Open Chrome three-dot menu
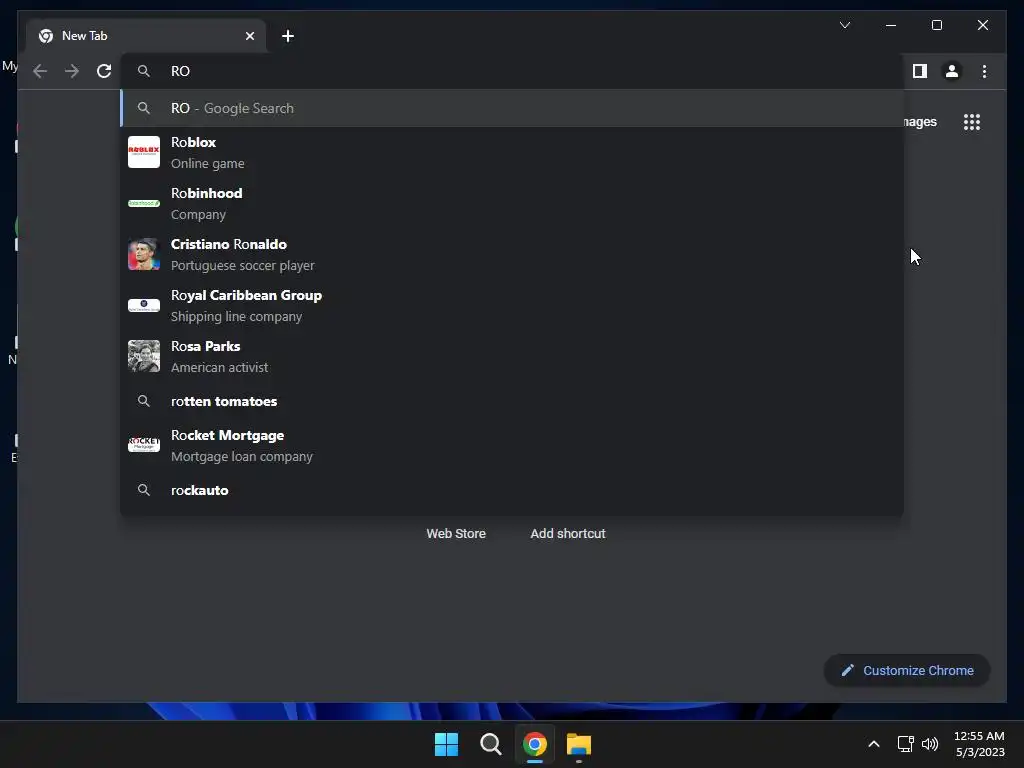This screenshot has height=768, width=1024. pos(984,71)
